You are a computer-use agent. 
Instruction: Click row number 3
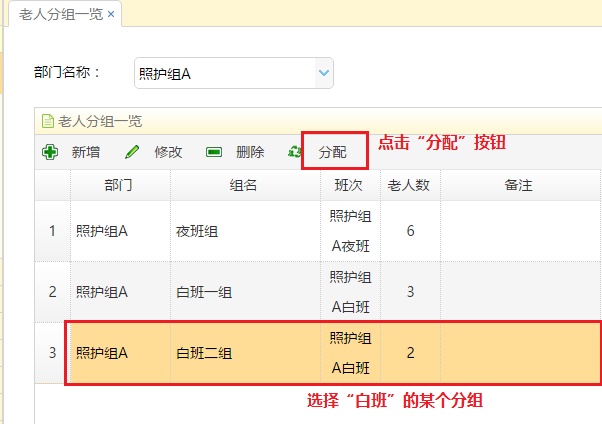coord(52,353)
